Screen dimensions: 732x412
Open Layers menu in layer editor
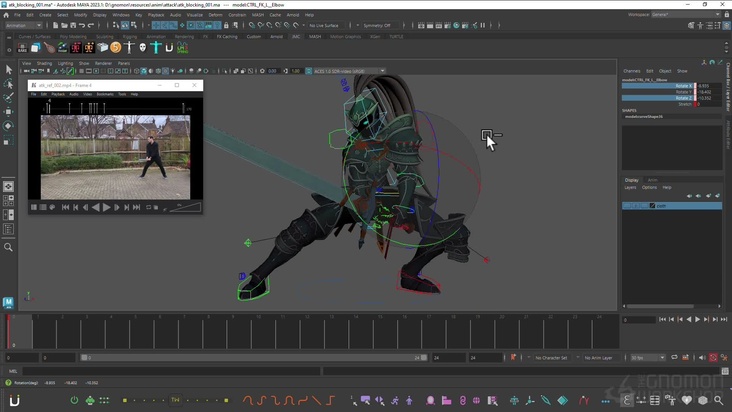(630, 187)
